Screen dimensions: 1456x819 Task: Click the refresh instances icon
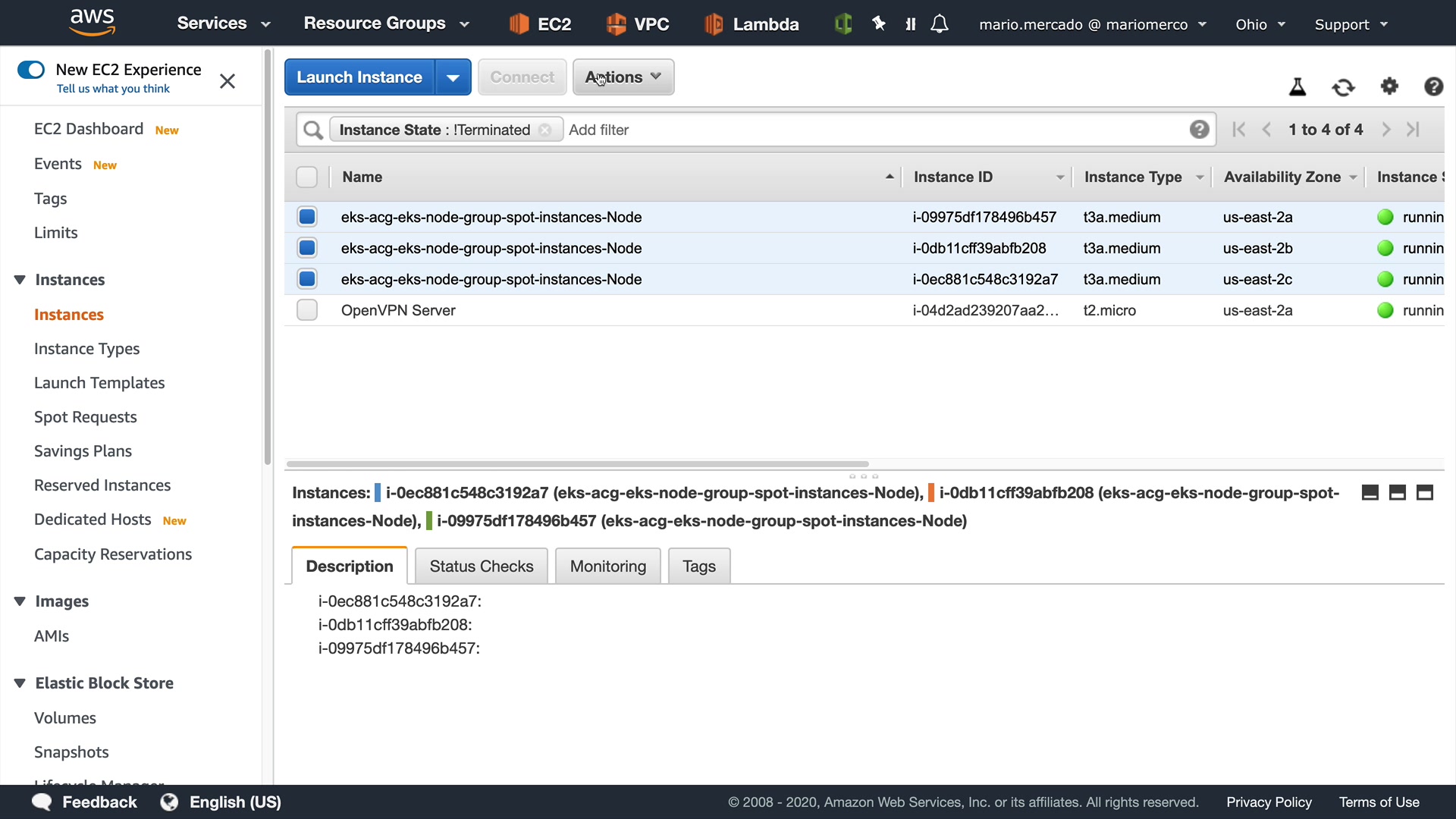1343,87
